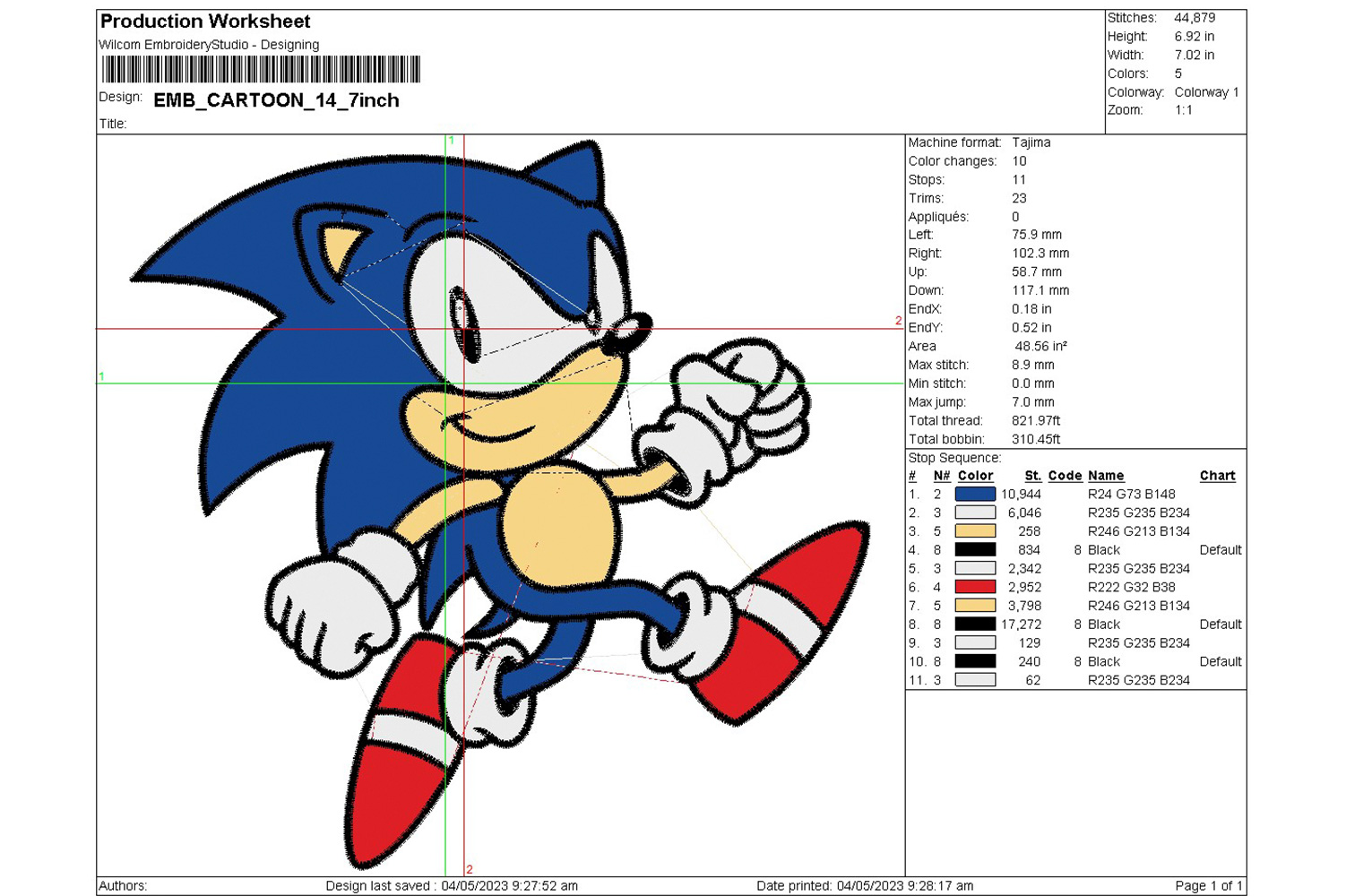This screenshot has width=1346, height=896.
Task: Click the gray swatch in stop 5
Action: point(975,568)
